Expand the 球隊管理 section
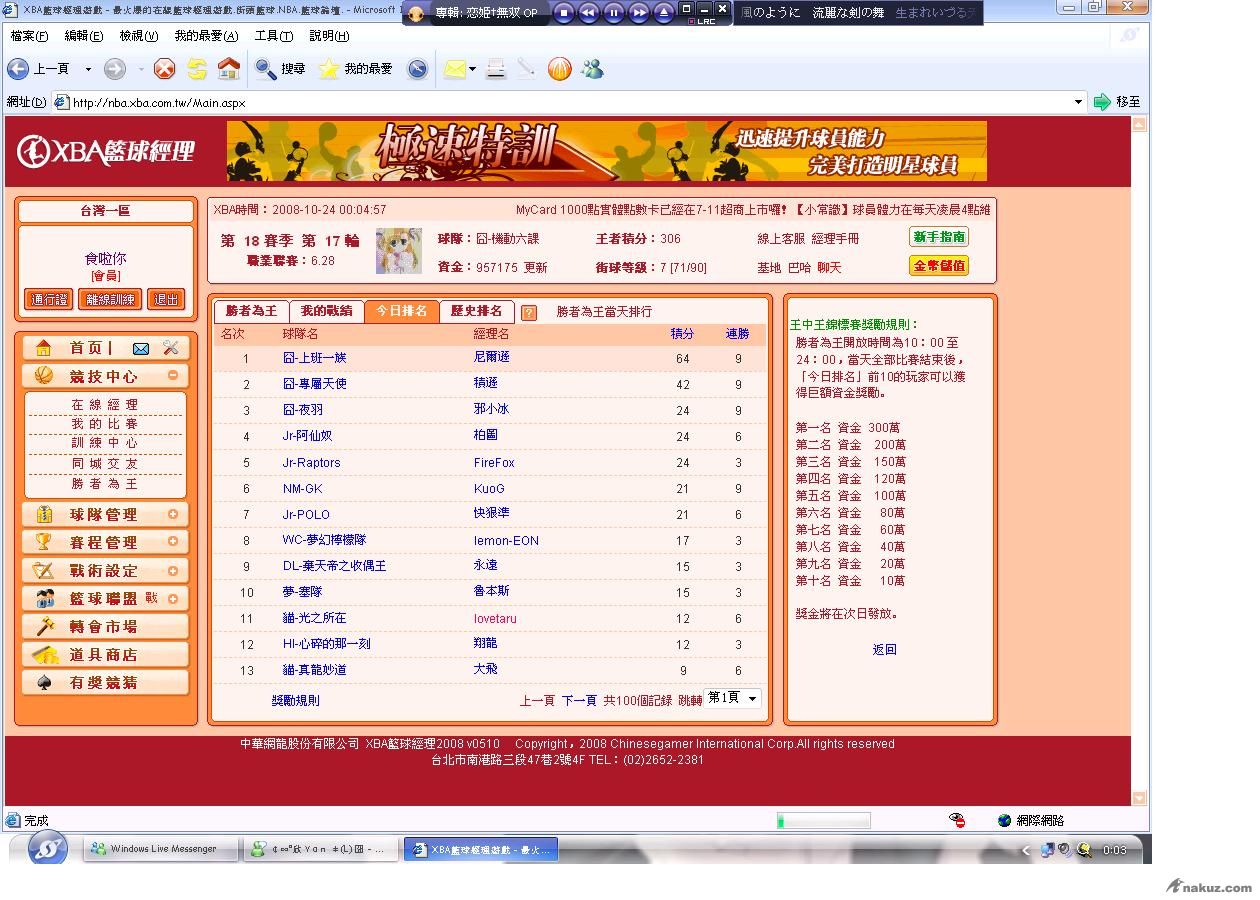The height and width of the screenshot is (900, 1260). [x=173, y=514]
